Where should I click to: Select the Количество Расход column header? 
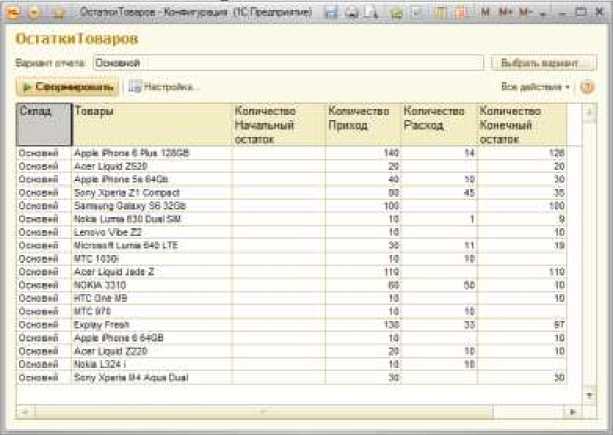tap(439, 125)
